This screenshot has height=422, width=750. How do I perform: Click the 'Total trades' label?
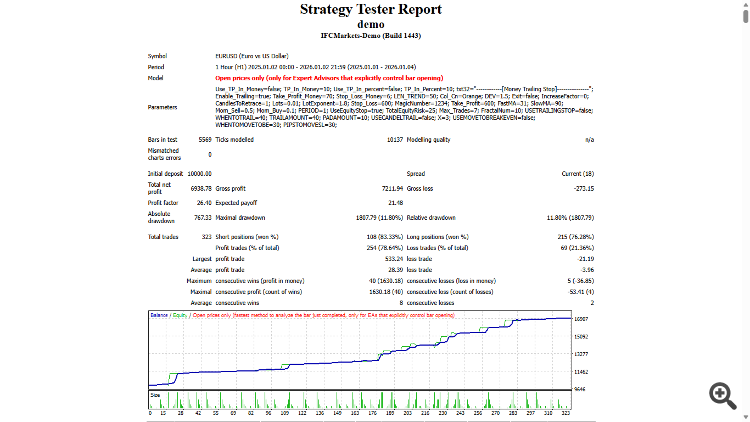point(163,237)
